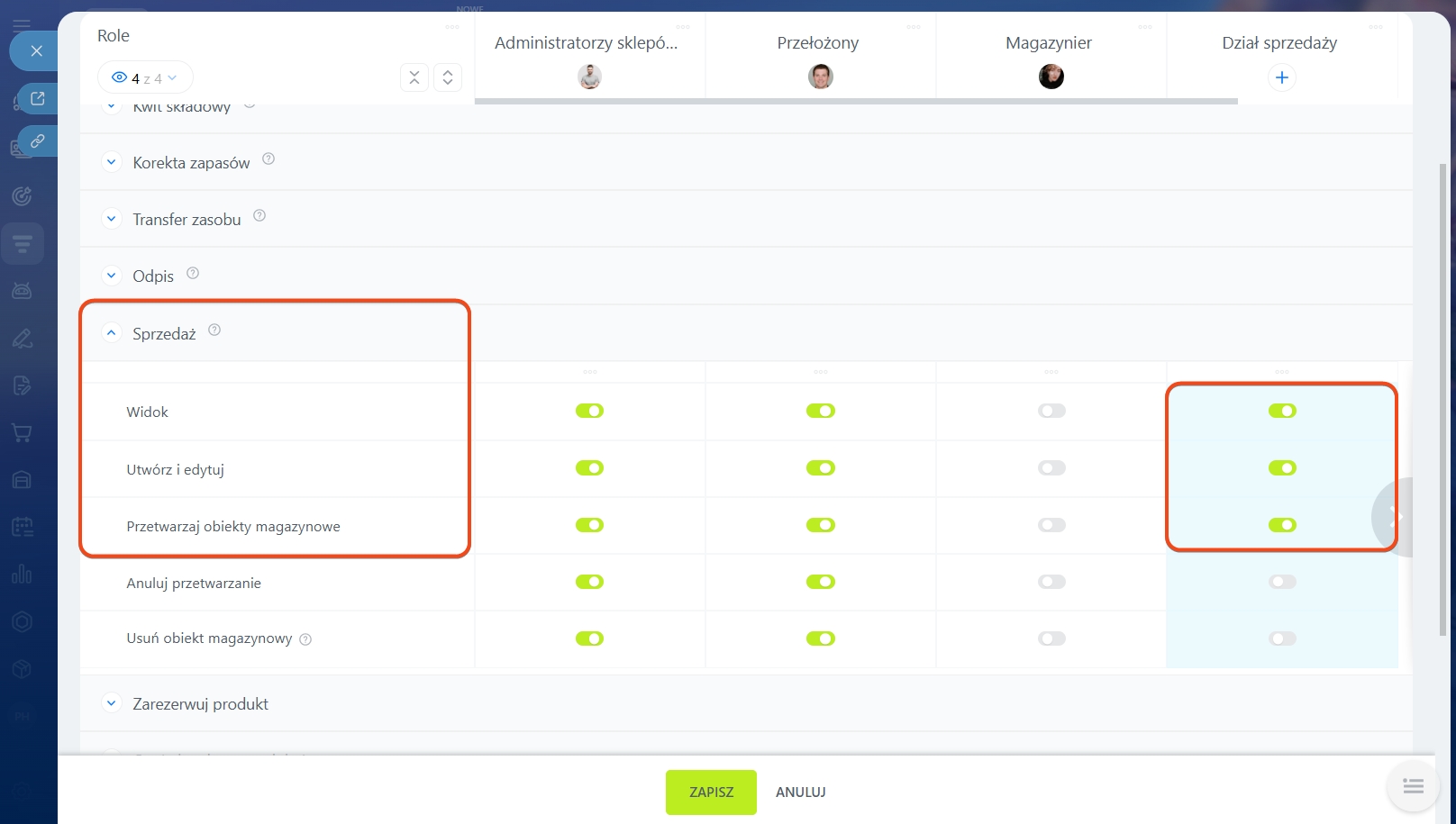Collapse the Sprzedaż section
Screen dimensions: 1456x824
tap(112, 333)
